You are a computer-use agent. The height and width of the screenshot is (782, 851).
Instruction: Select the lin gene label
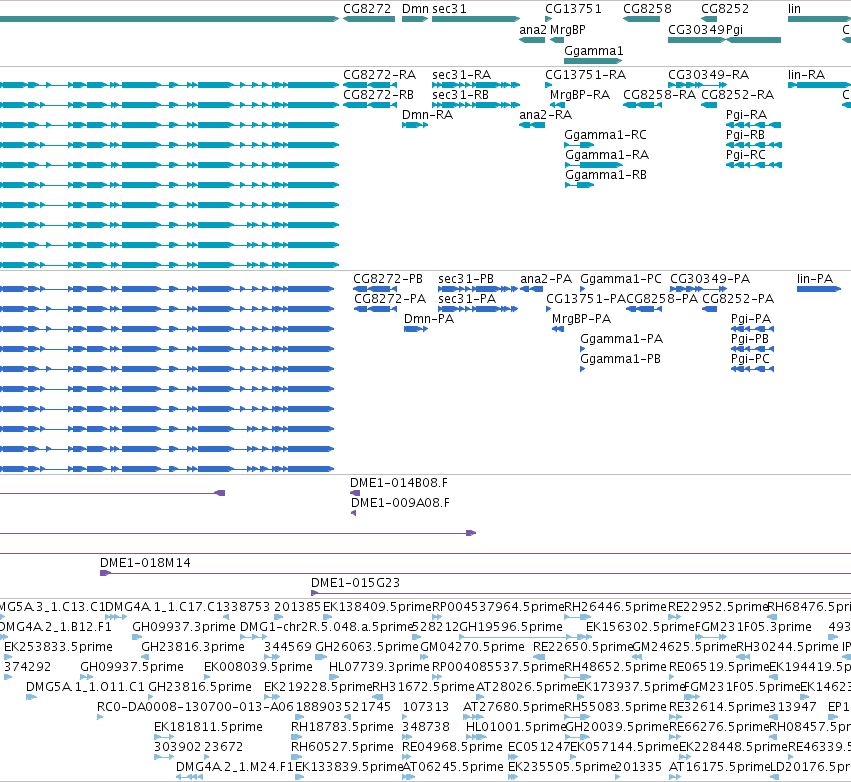click(x=795, y=9)
